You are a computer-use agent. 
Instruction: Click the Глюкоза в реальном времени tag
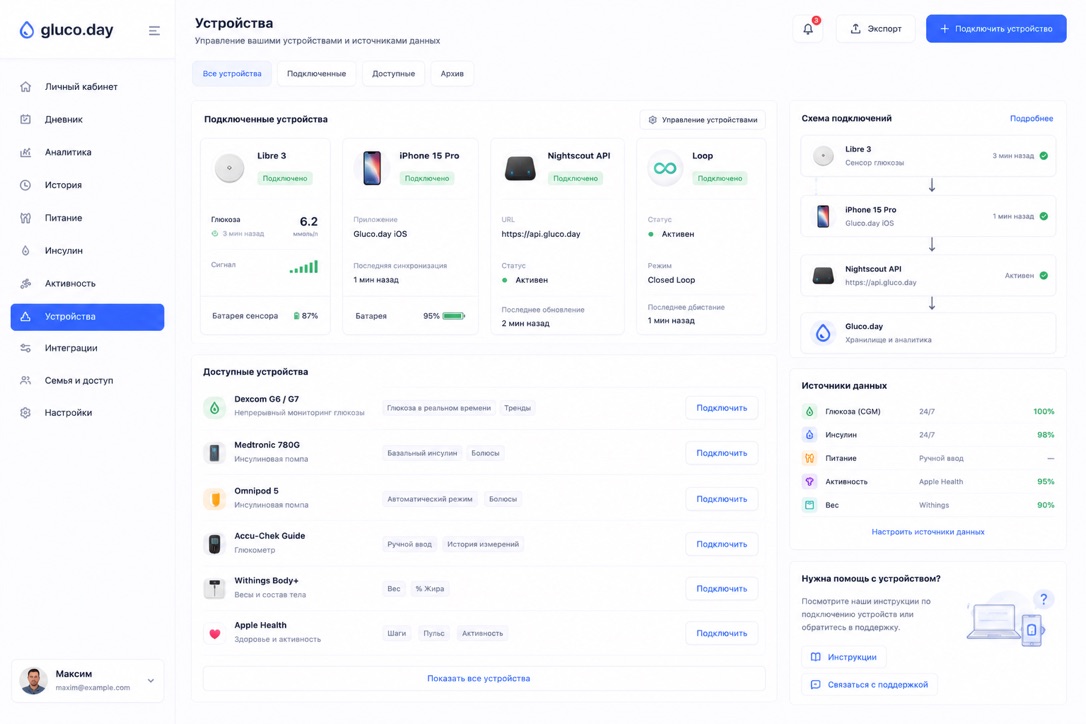coord(438,408)
